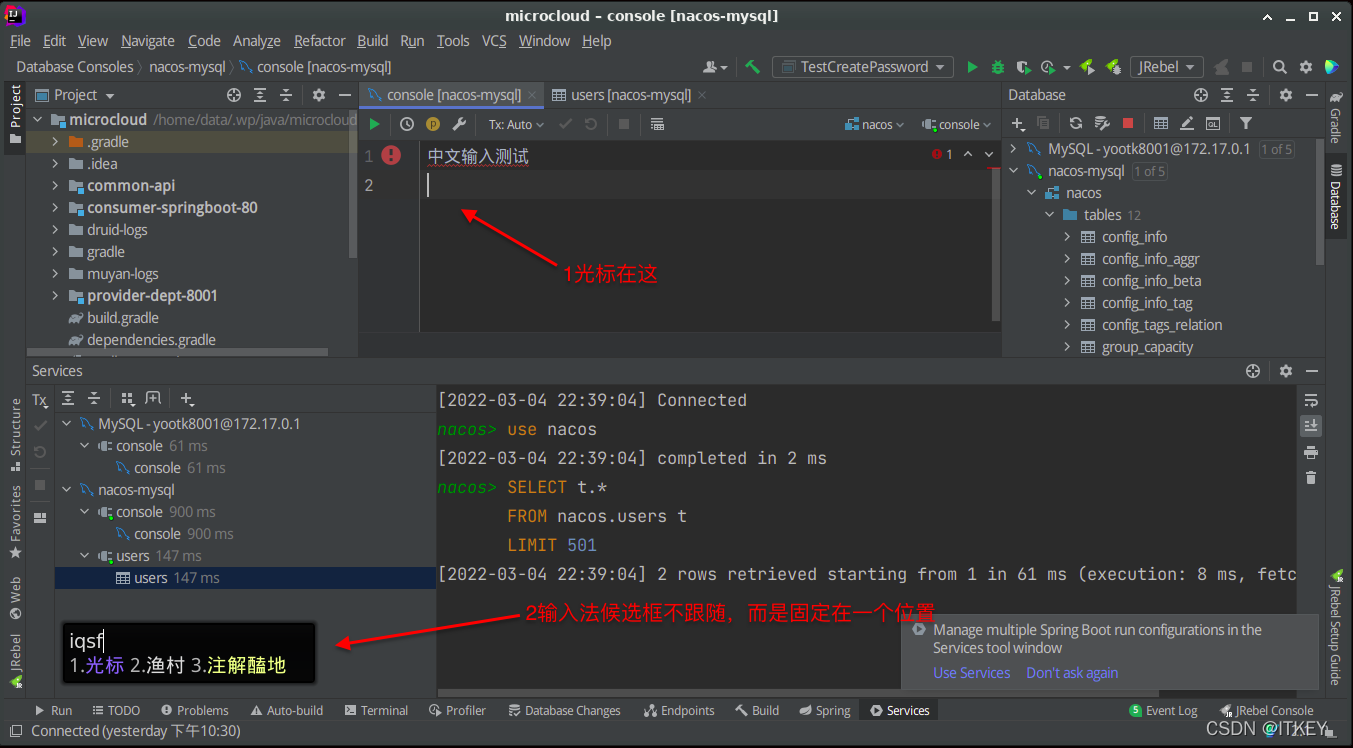Run with JRebel rocket icon
The image size is (1353, 748).
[x=1088, y=67]
